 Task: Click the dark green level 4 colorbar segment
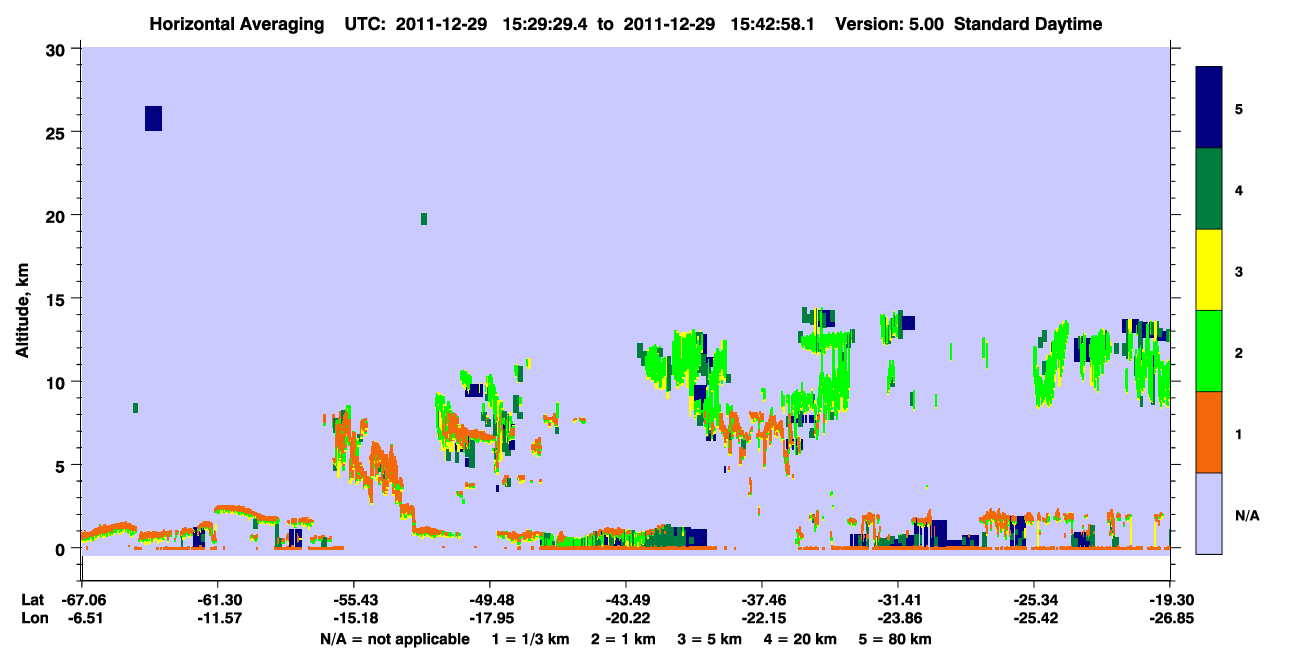(1209, 189)
